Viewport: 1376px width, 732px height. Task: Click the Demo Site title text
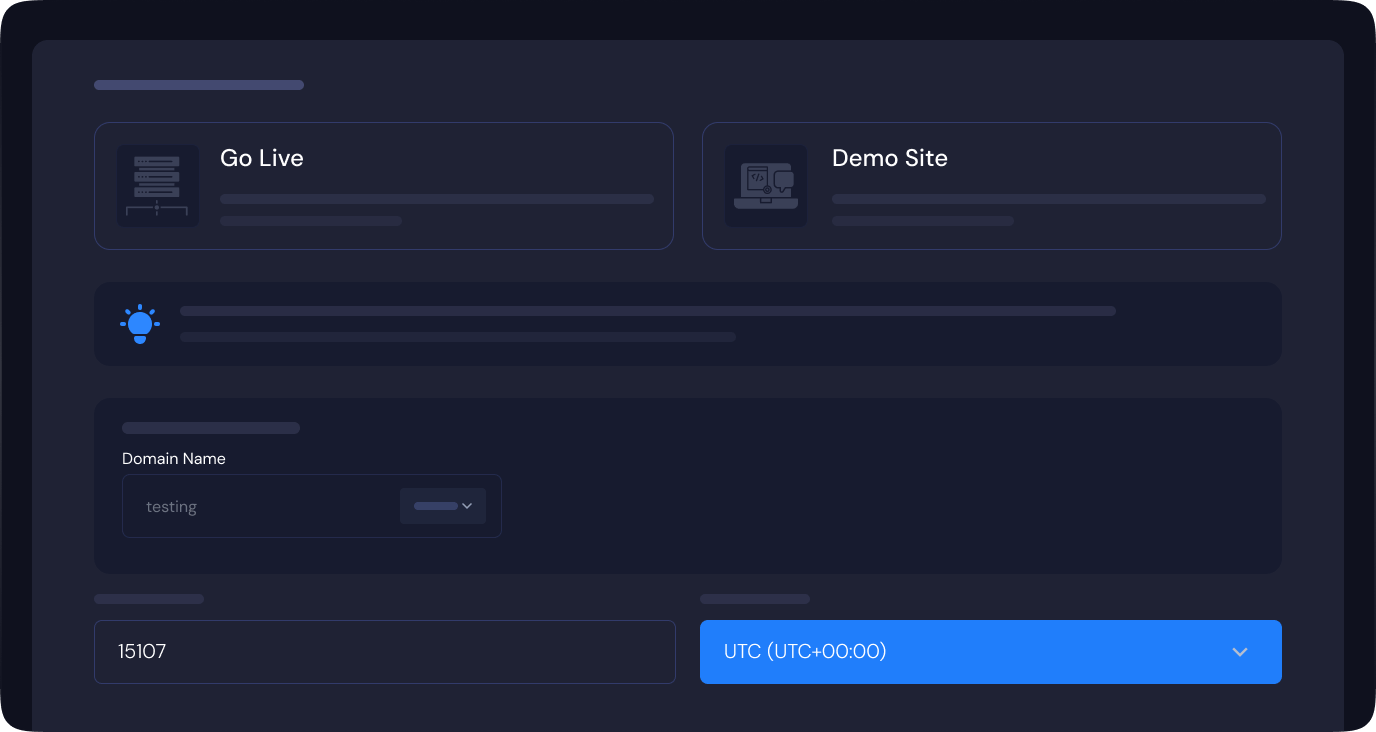point(889,158)
